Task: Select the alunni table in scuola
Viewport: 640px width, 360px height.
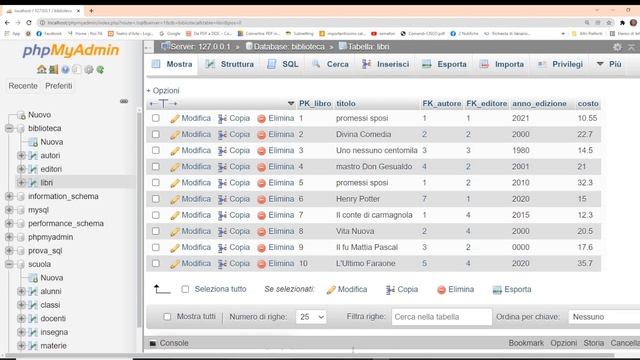Action: click(51, 291)
